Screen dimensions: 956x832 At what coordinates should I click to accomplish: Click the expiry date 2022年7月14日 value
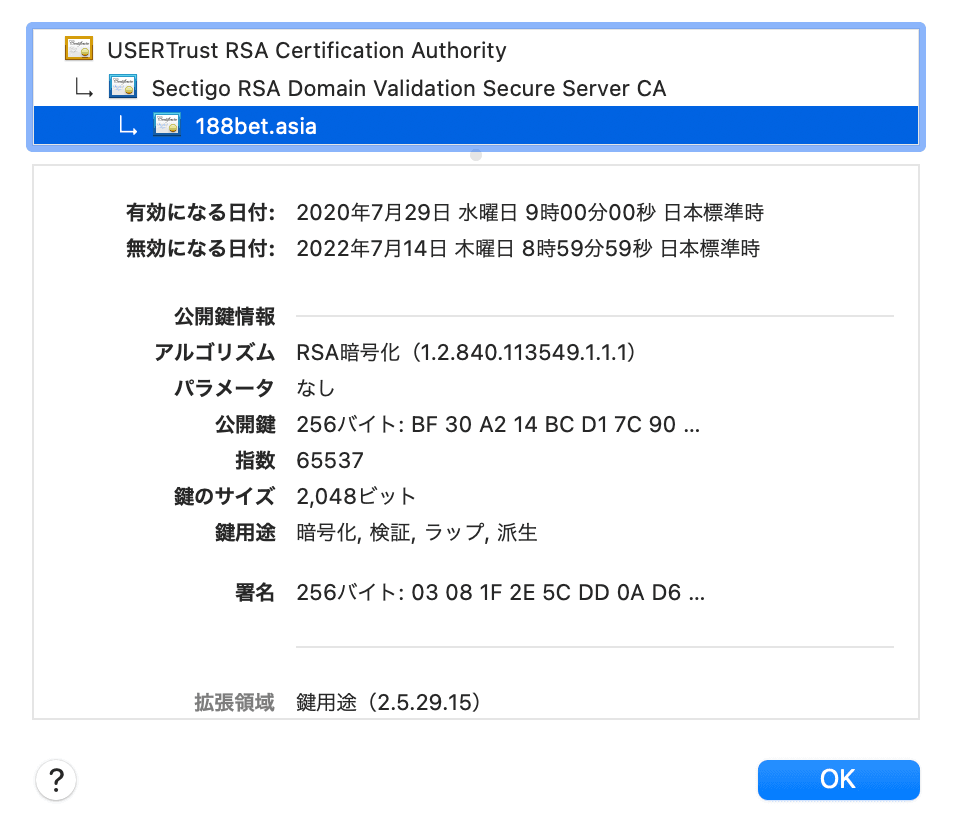coord(528,248)
